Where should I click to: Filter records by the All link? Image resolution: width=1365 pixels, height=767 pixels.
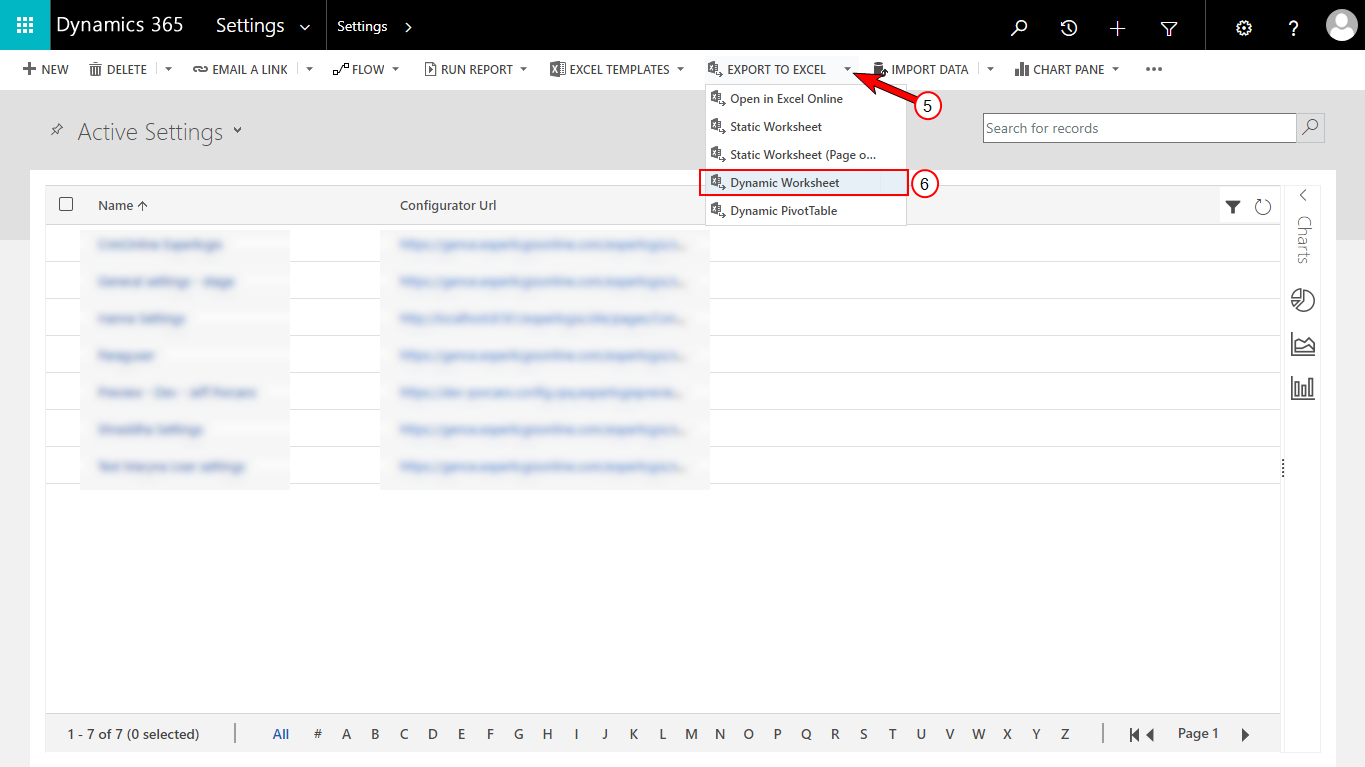281,734
